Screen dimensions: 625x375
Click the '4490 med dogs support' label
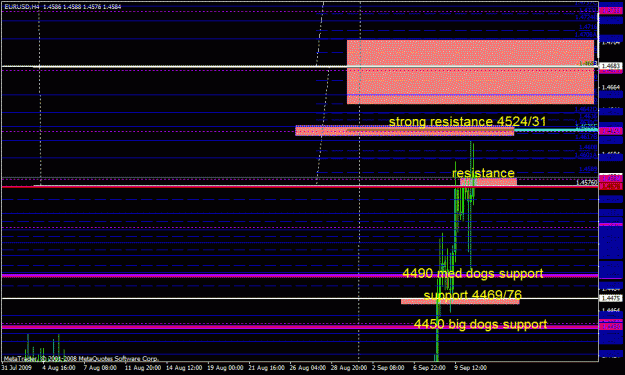click(x=473, y=273)
